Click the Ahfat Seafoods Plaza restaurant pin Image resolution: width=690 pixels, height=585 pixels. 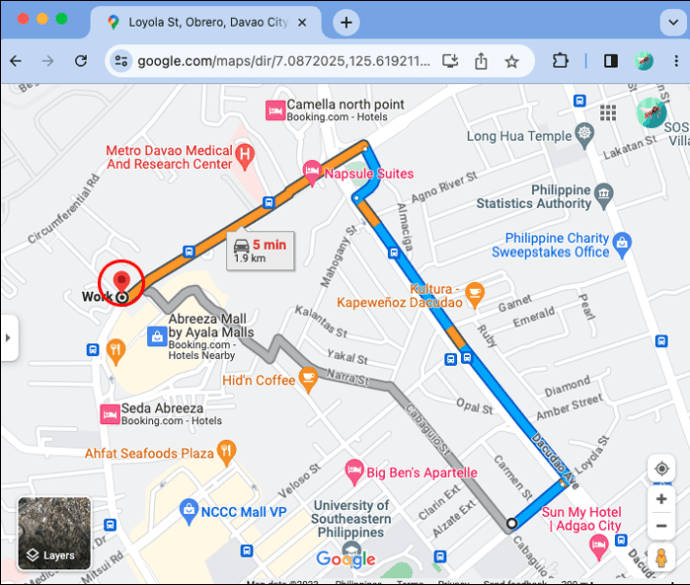click(227, 453)
